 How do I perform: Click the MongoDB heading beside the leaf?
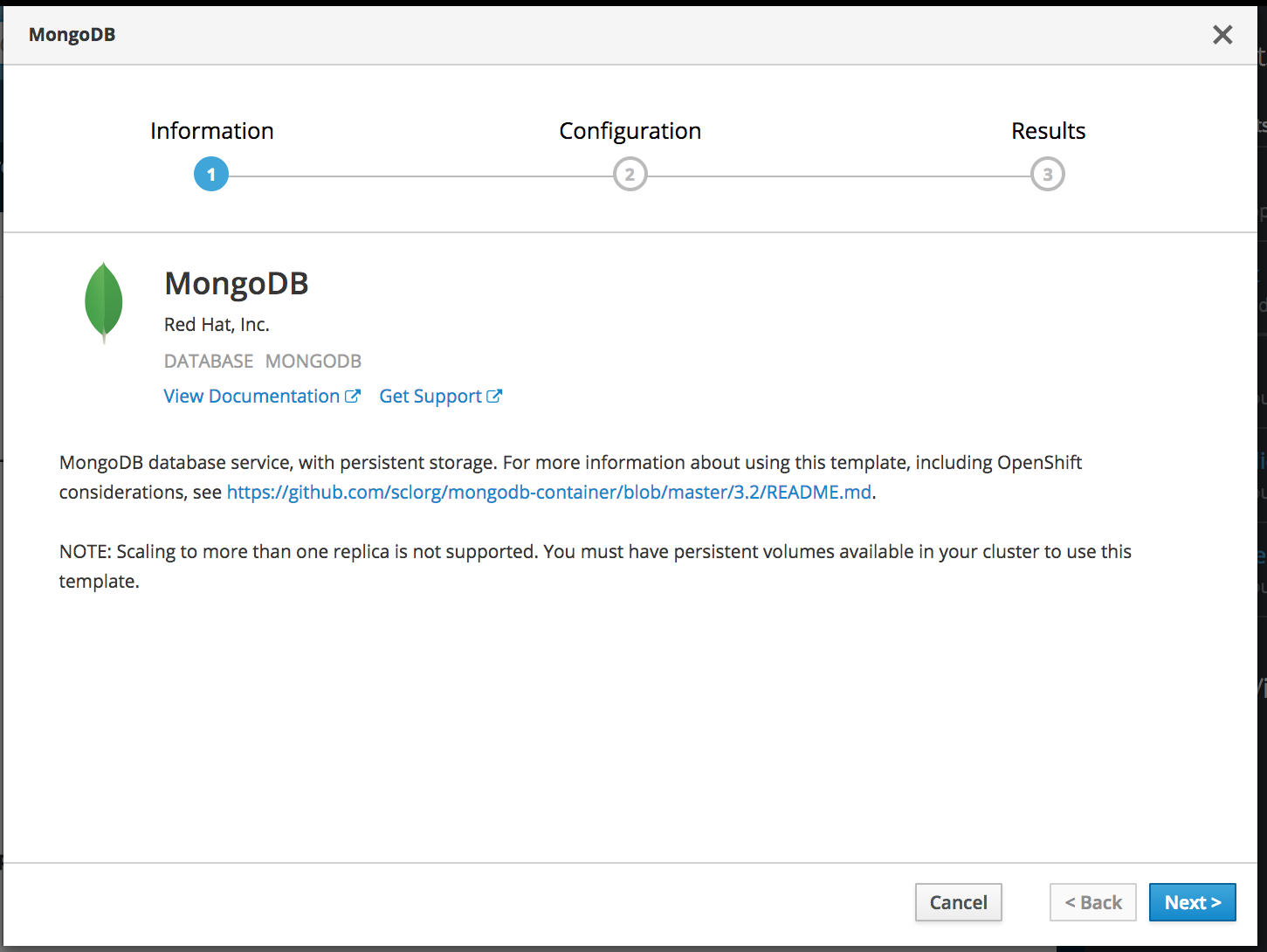click(237, 284)
